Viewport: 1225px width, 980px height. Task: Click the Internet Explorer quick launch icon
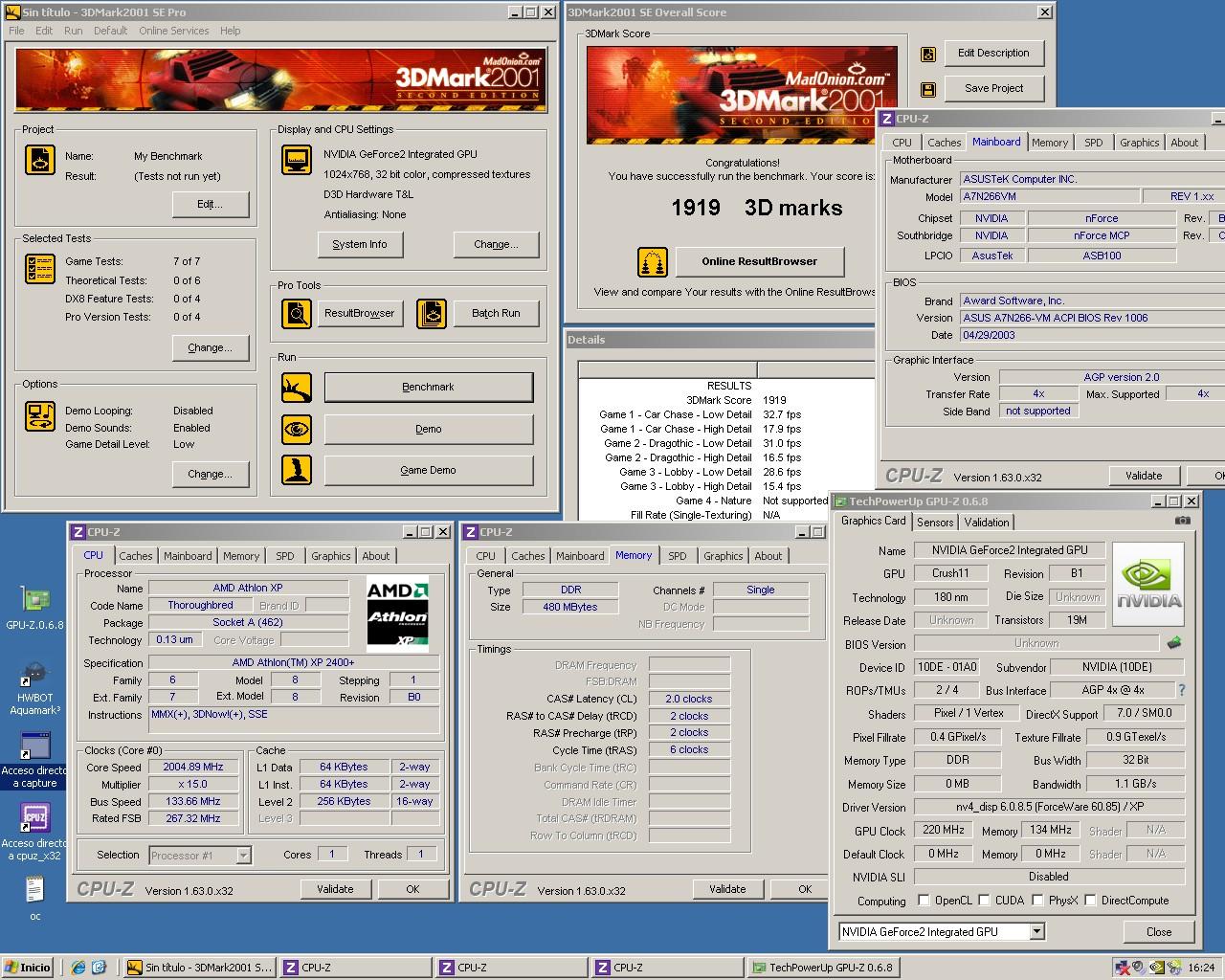(78, 968)
